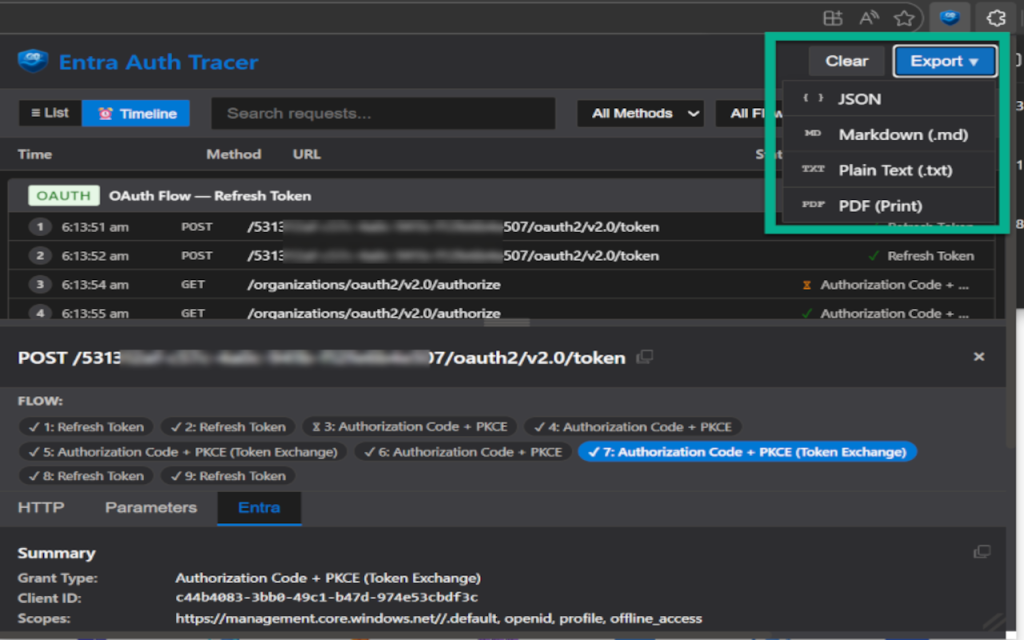Click the split screen icon in browser toolbar
This screenshot has width=1024, height=640.
coord(832,18)
